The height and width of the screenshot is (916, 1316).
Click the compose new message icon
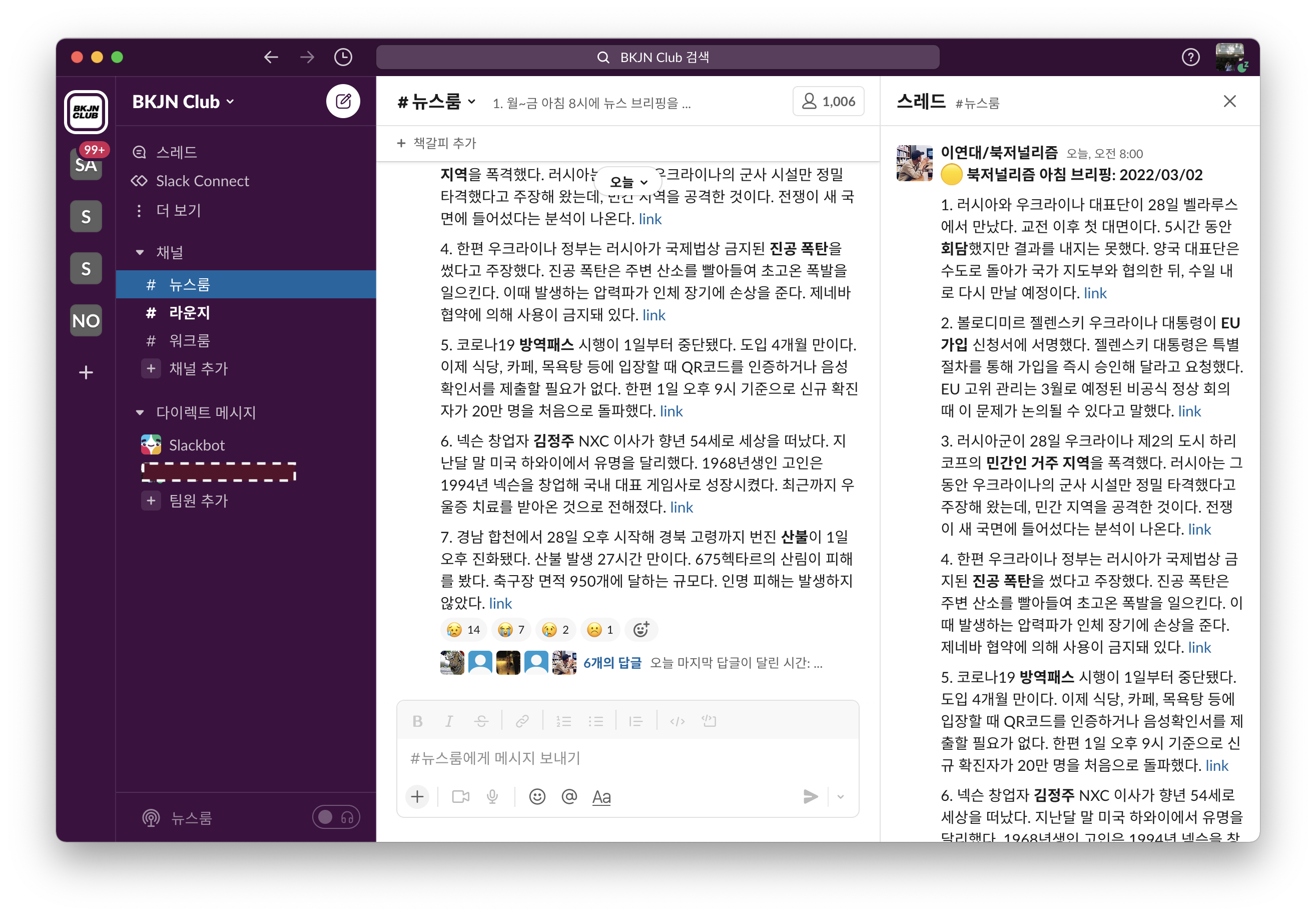point(343,102)
